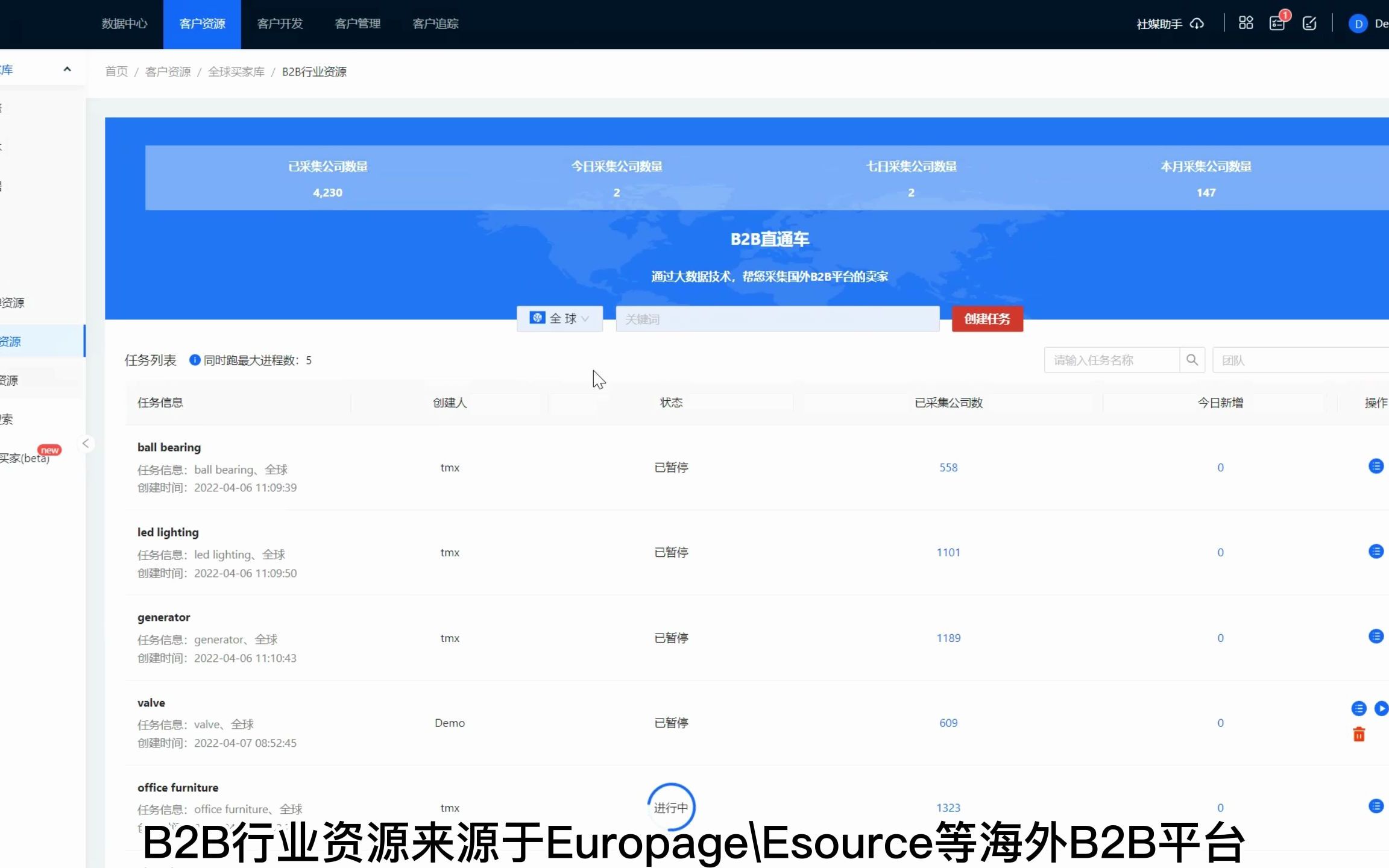
Task: Open collected count 1189 for generator
Action: 948,638
